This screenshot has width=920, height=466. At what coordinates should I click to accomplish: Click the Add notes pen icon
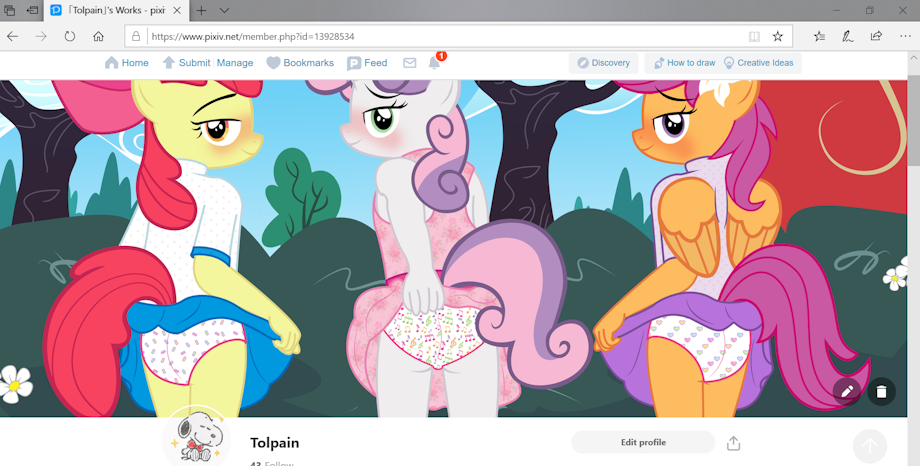tap(847, 36)
